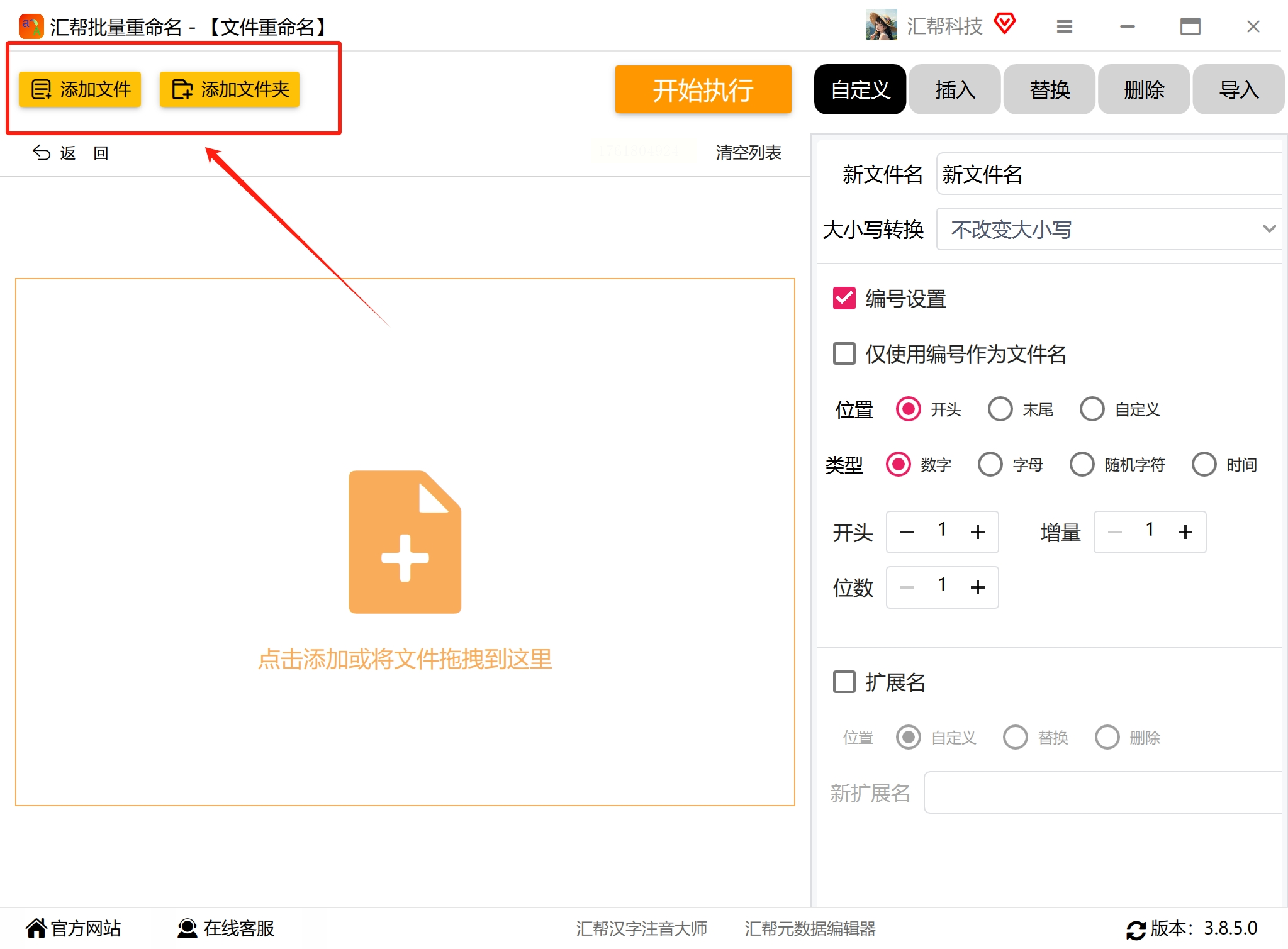Click the version refresh icon
Screen dimensions: 1288x949
pyautogui.click(x=1135, y=930)
